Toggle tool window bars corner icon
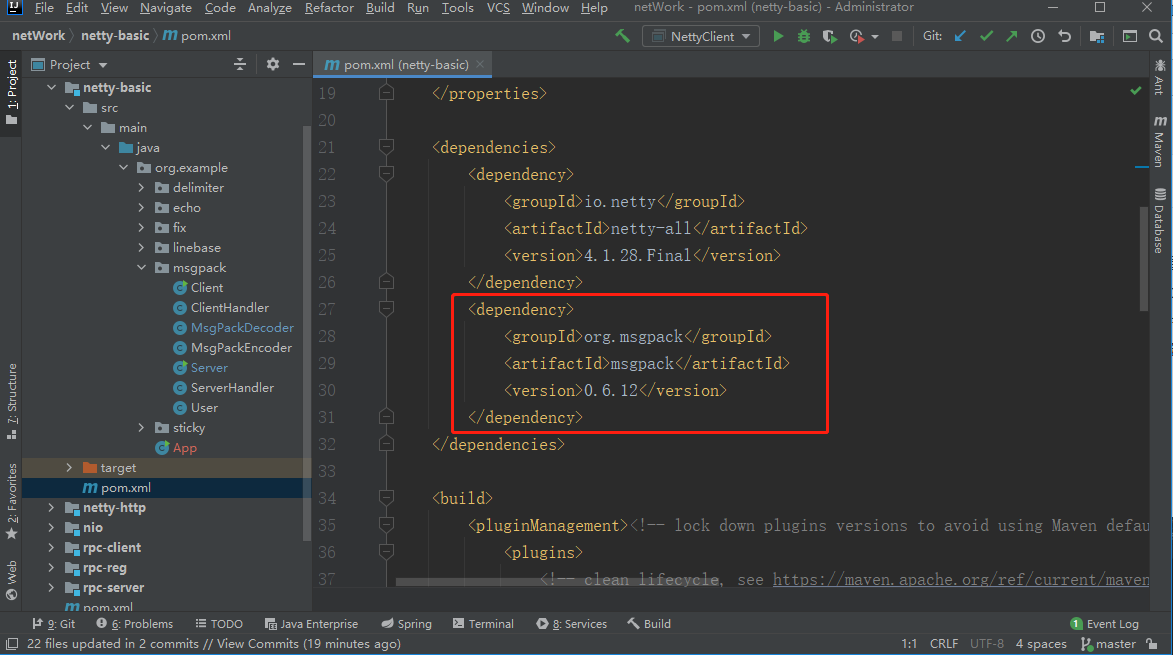 click(x=12, y=644)
